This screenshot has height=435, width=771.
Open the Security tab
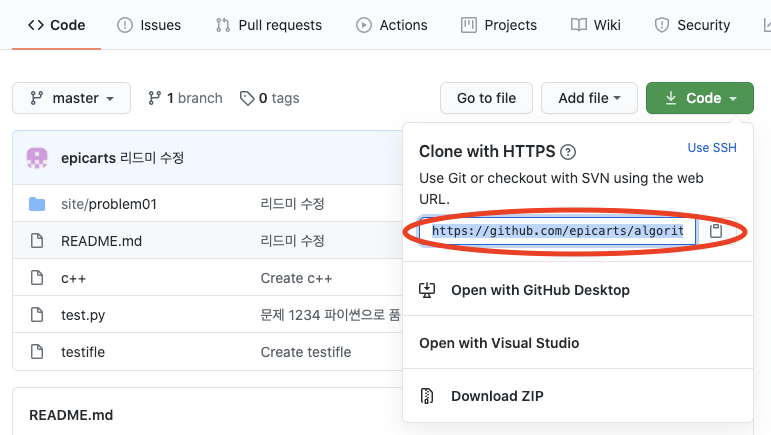692,25
